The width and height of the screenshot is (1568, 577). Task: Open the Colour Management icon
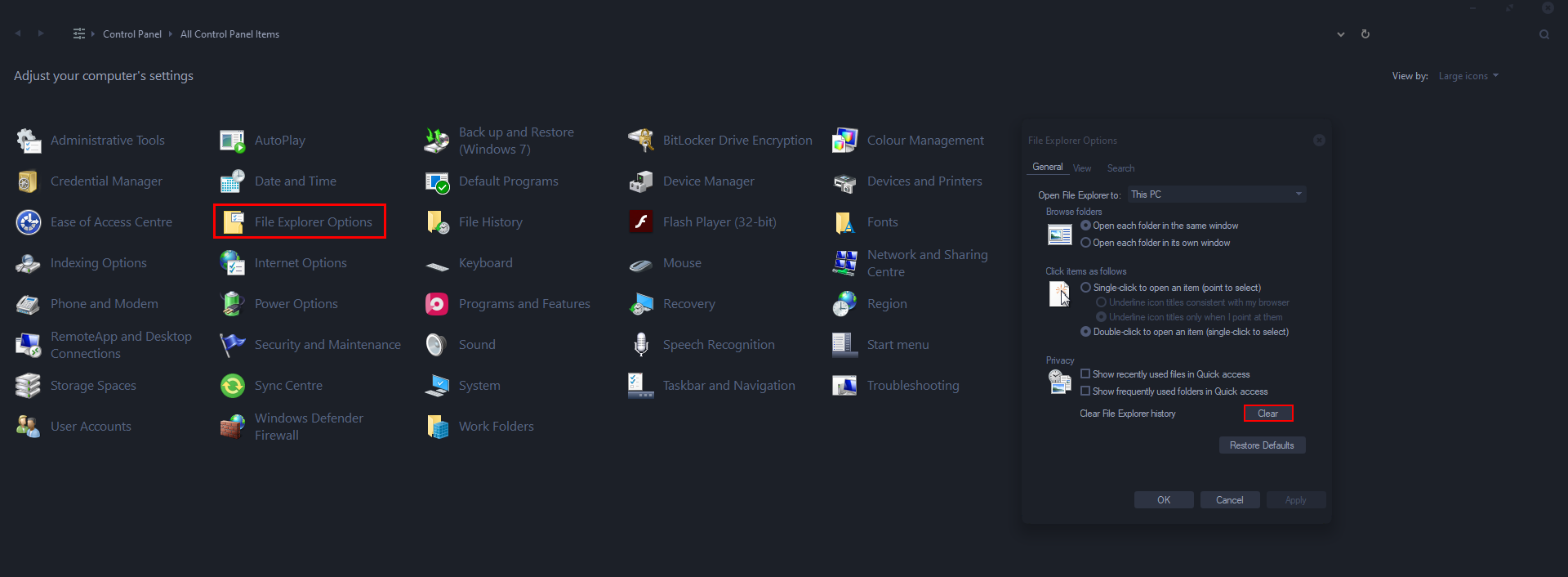845,141
